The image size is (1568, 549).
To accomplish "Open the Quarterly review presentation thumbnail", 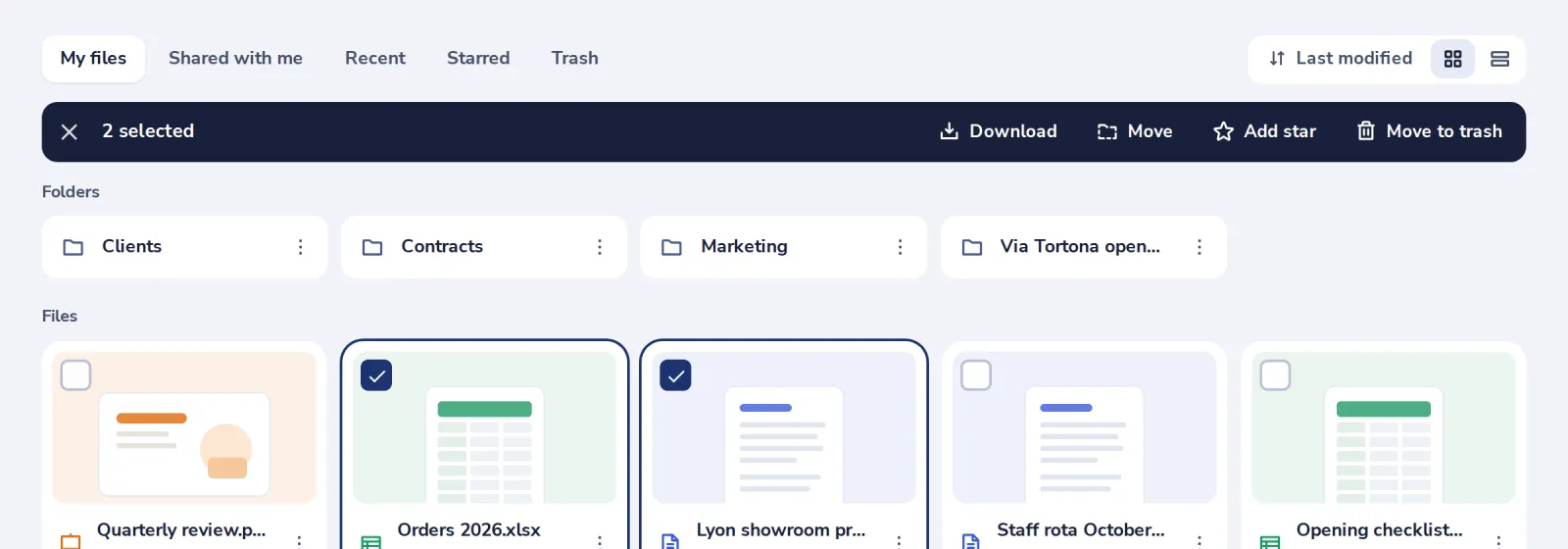I will point(184,428).
